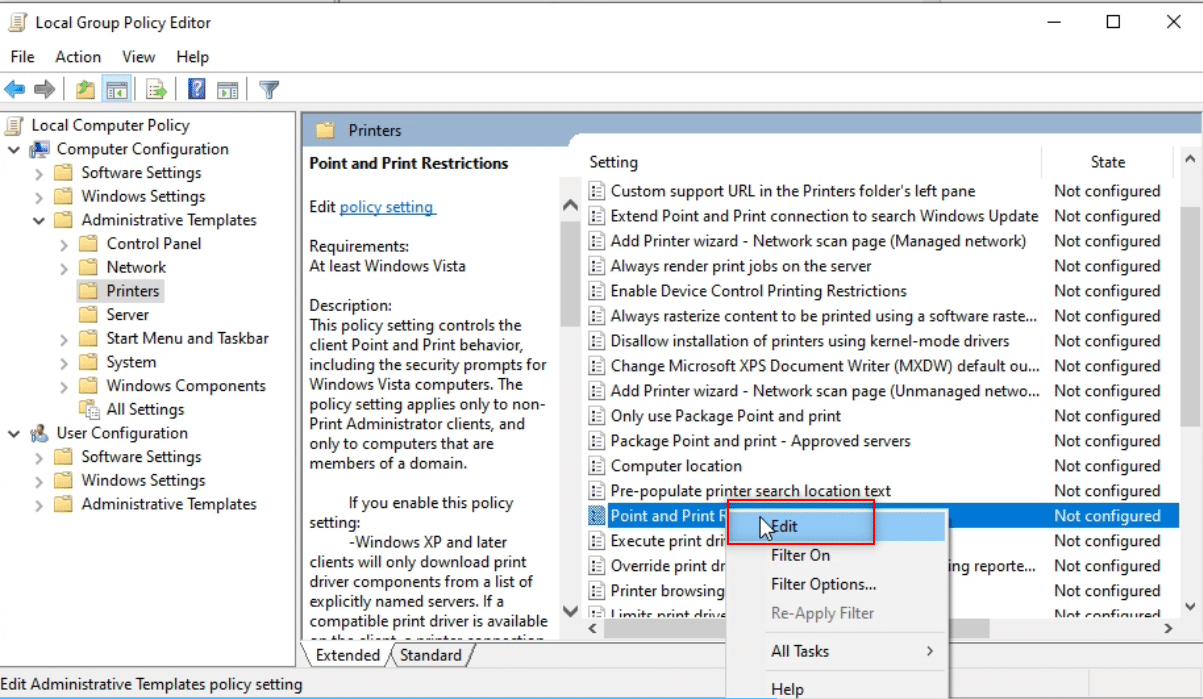The height and width of the screenshot is (699, 1203).
Task: Expand the Network node
Action: (64, 268)
